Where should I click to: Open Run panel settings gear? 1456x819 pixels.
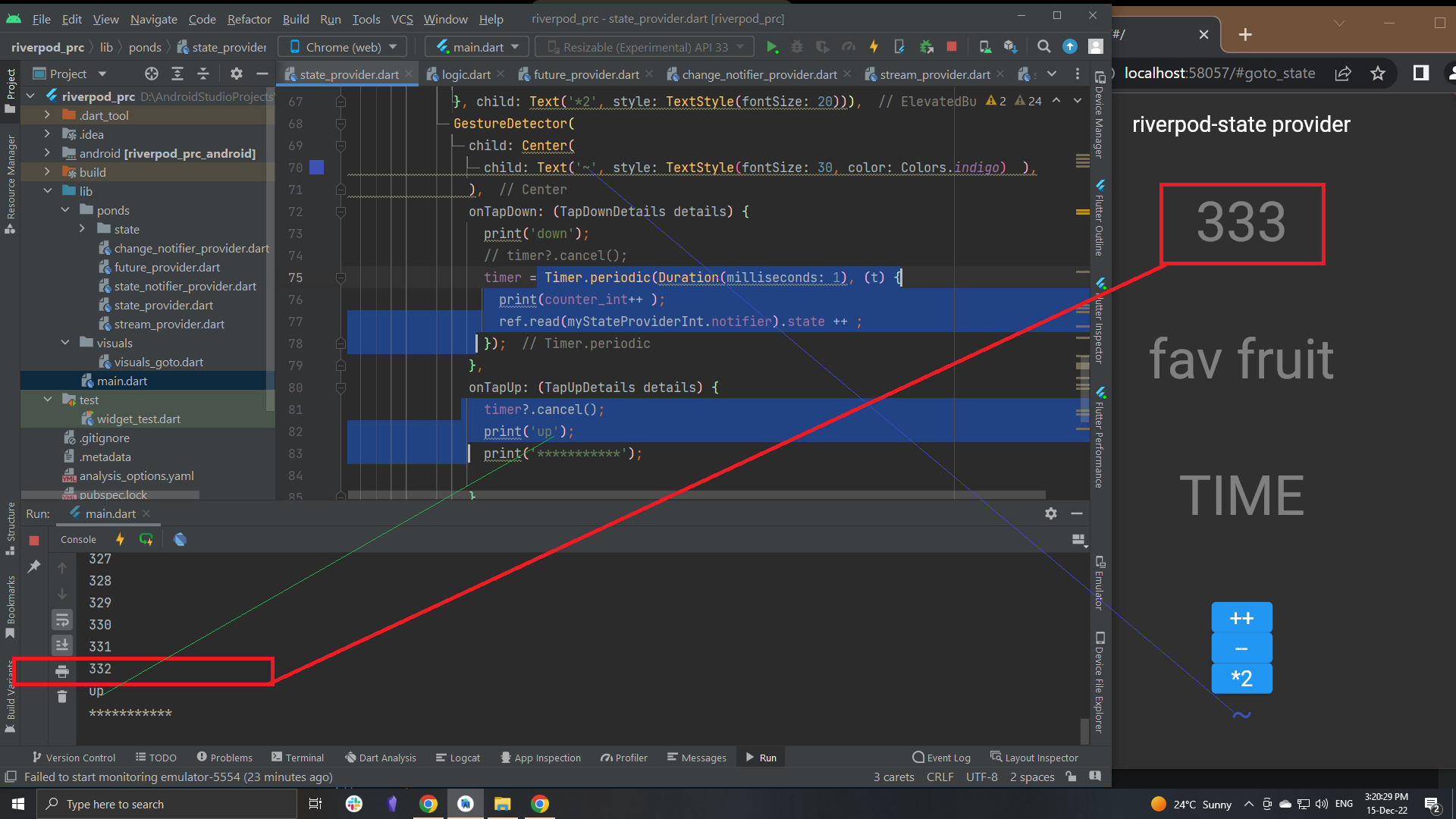pyautogui.click(x=1051, y=513)
